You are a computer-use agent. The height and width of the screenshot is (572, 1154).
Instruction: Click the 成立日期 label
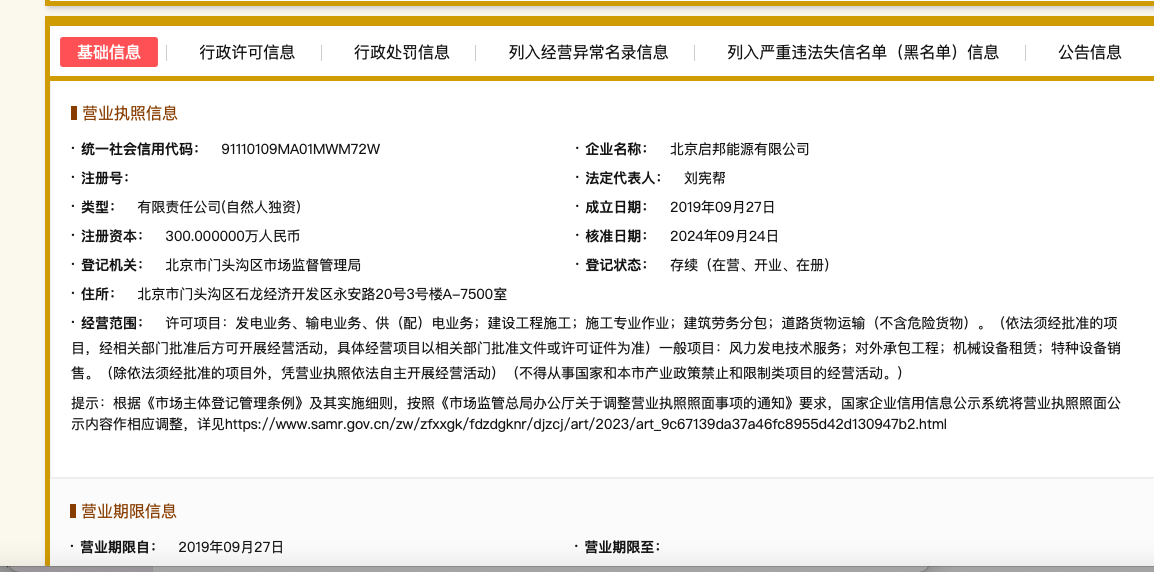tap(616, 207)
